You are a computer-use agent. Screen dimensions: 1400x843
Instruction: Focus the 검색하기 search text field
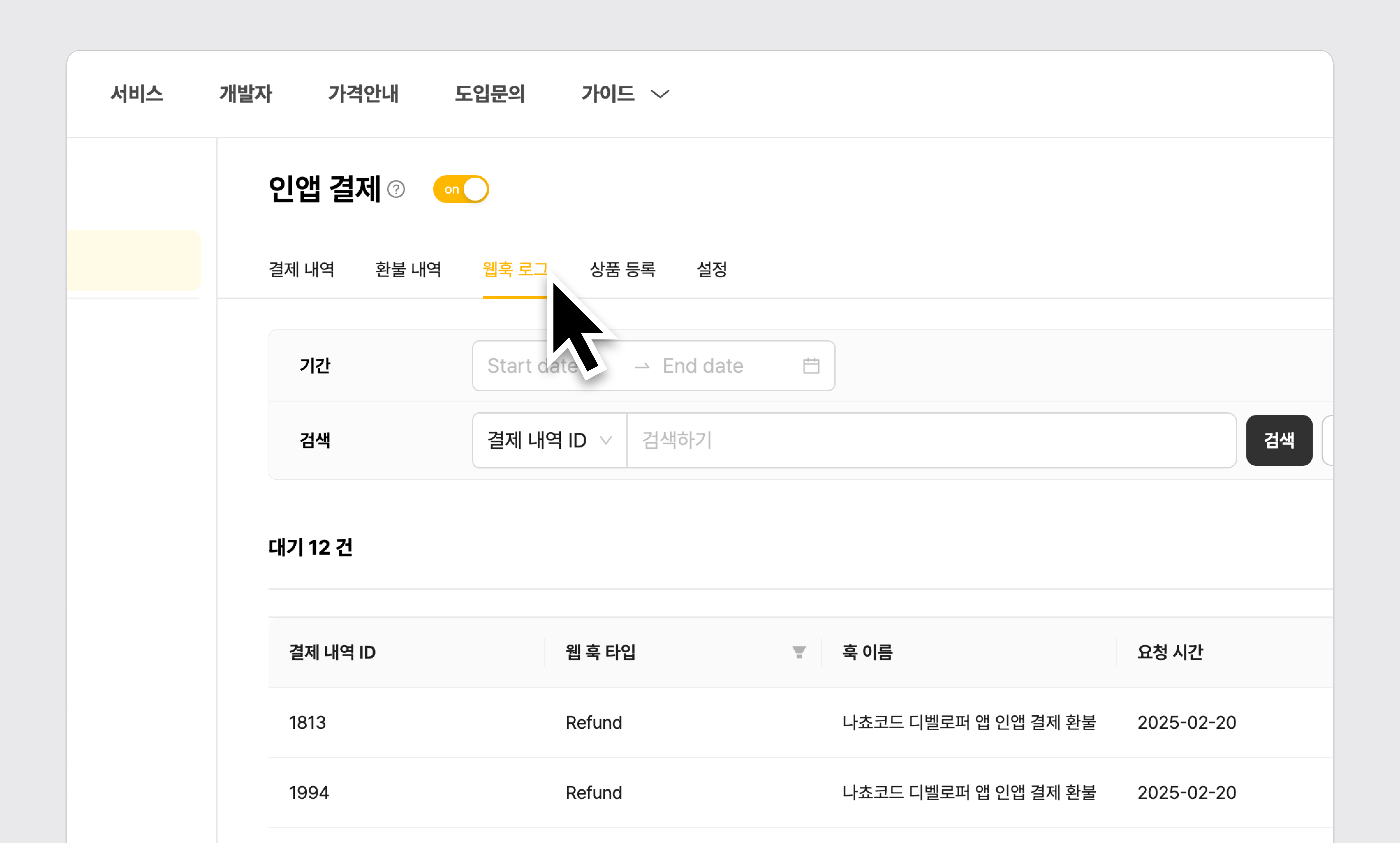coord(931,440)
